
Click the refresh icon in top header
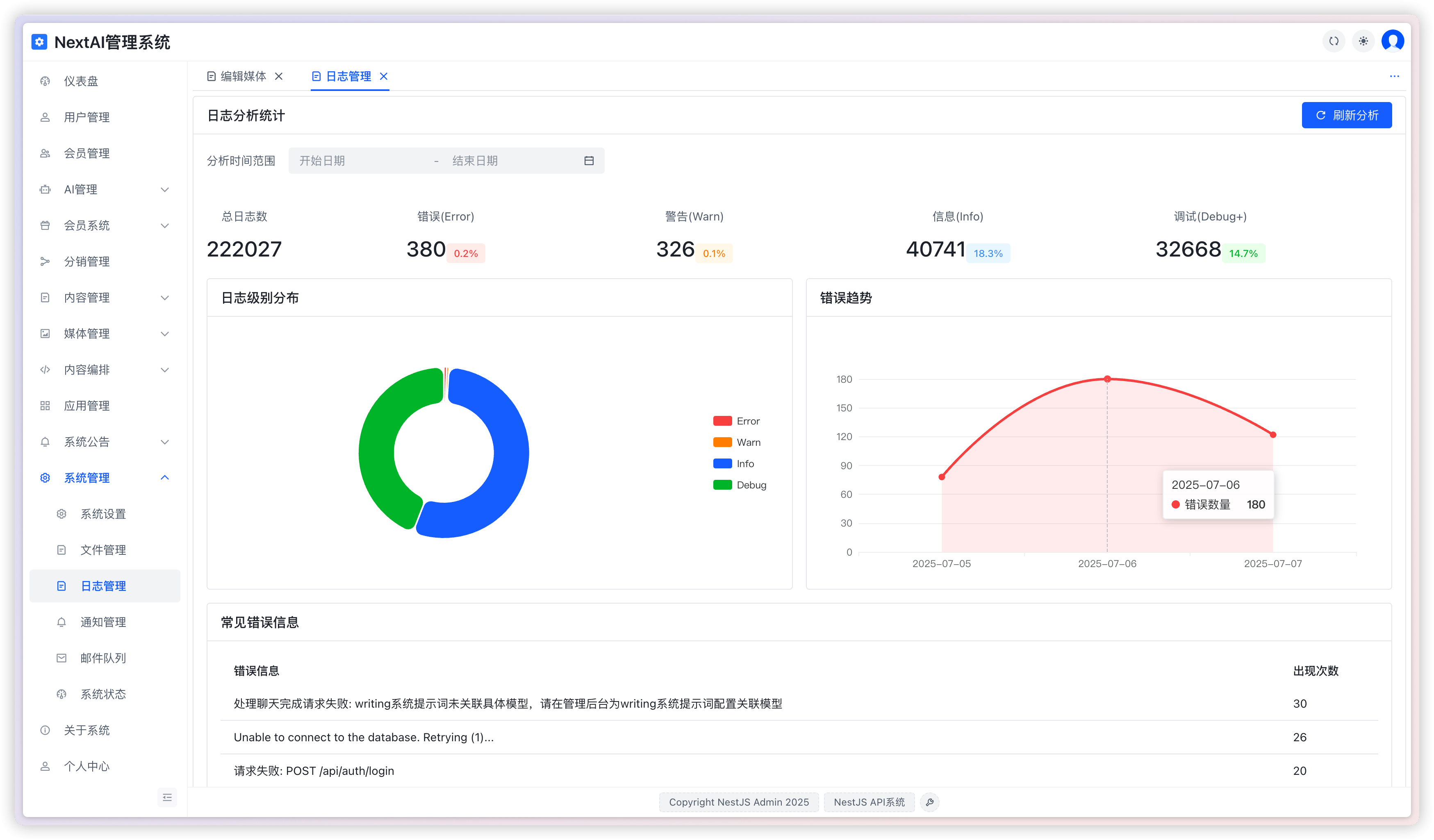(1333, 41)
